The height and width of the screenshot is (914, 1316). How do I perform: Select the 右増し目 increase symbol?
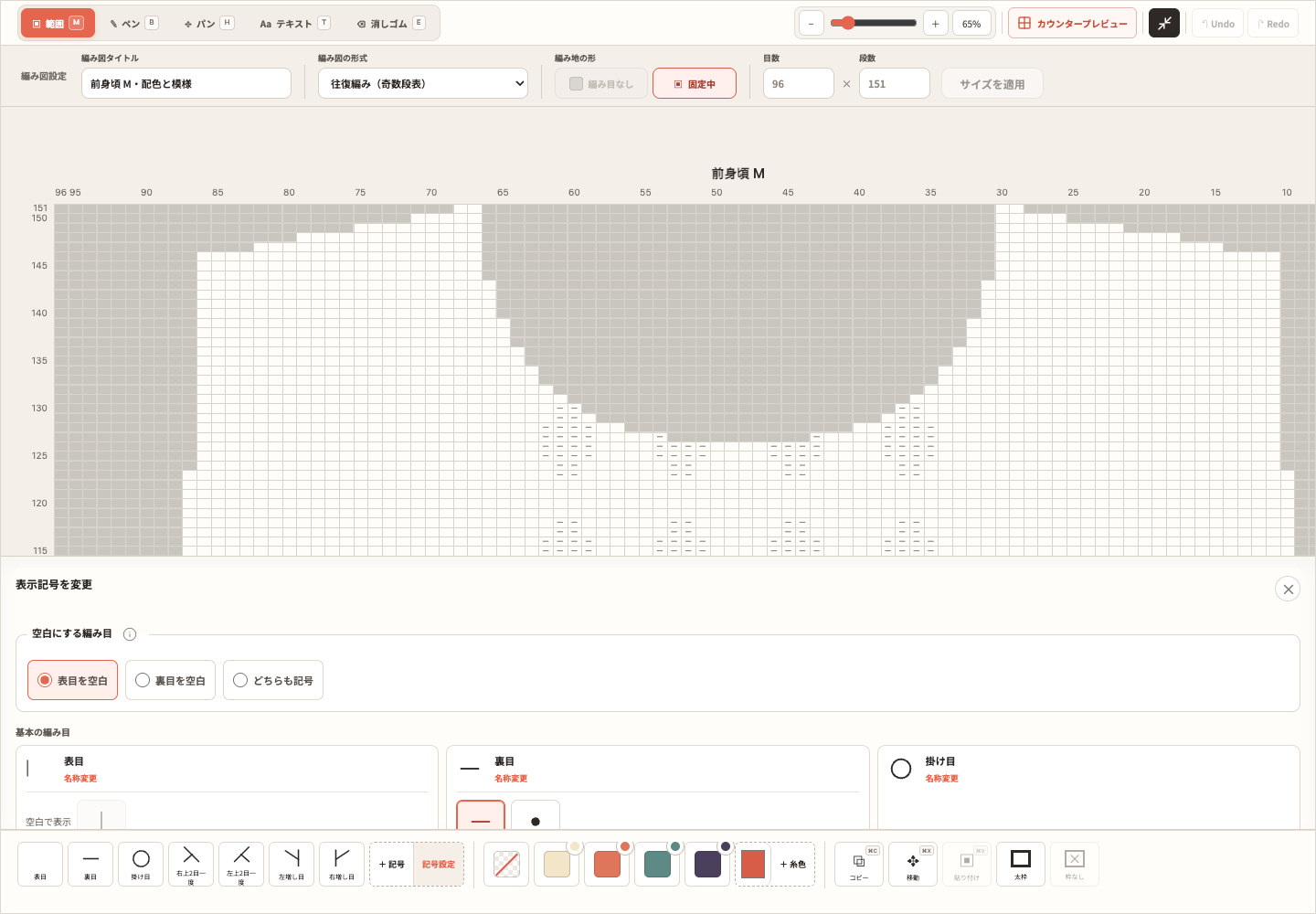(x=342, y=864)
